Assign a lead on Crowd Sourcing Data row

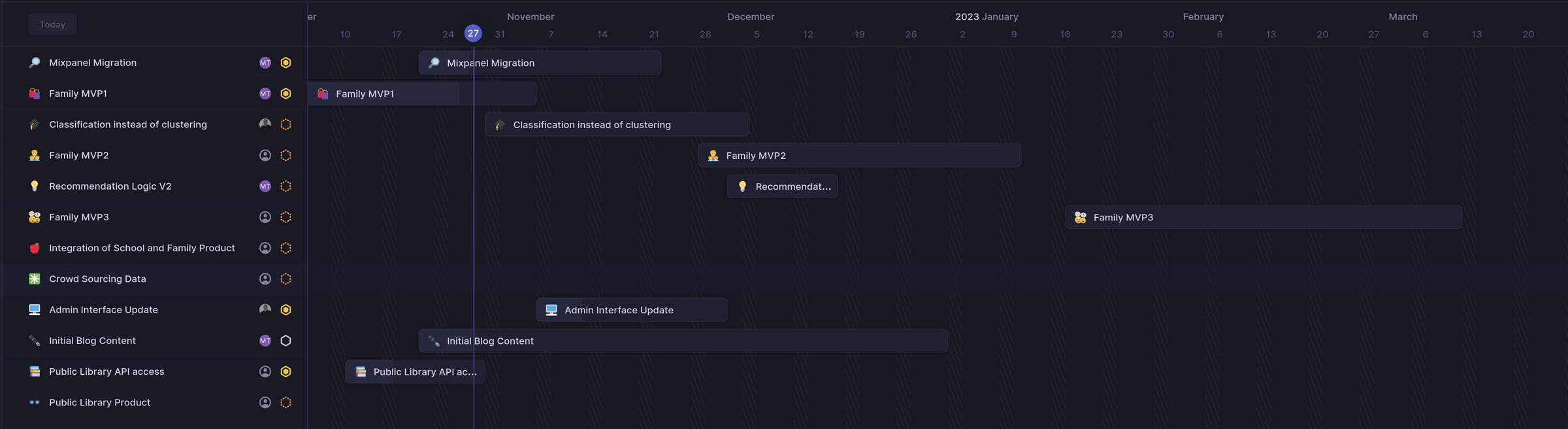point(265,279)
